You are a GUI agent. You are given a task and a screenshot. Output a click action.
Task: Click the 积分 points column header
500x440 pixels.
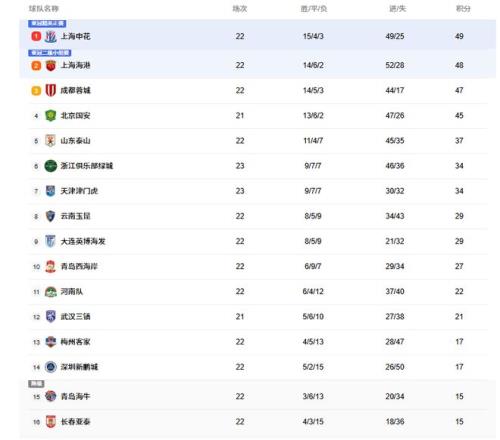(x=463, y=9)
